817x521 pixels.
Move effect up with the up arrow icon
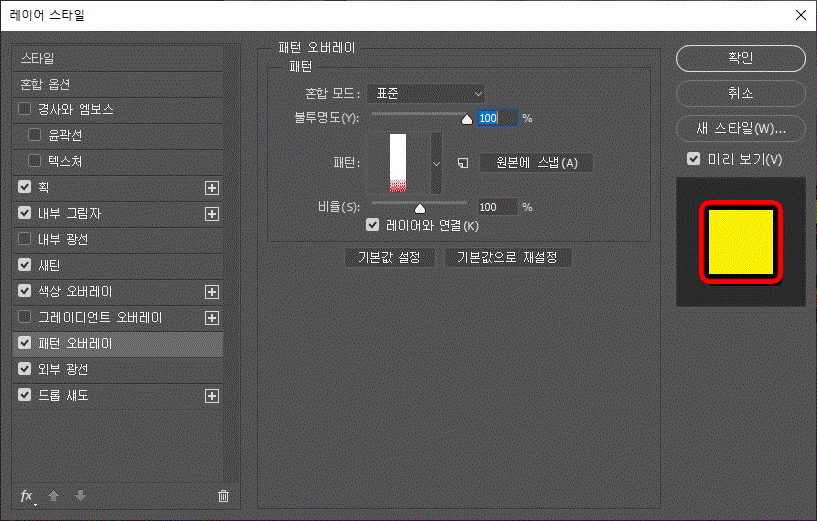(53, 496)
